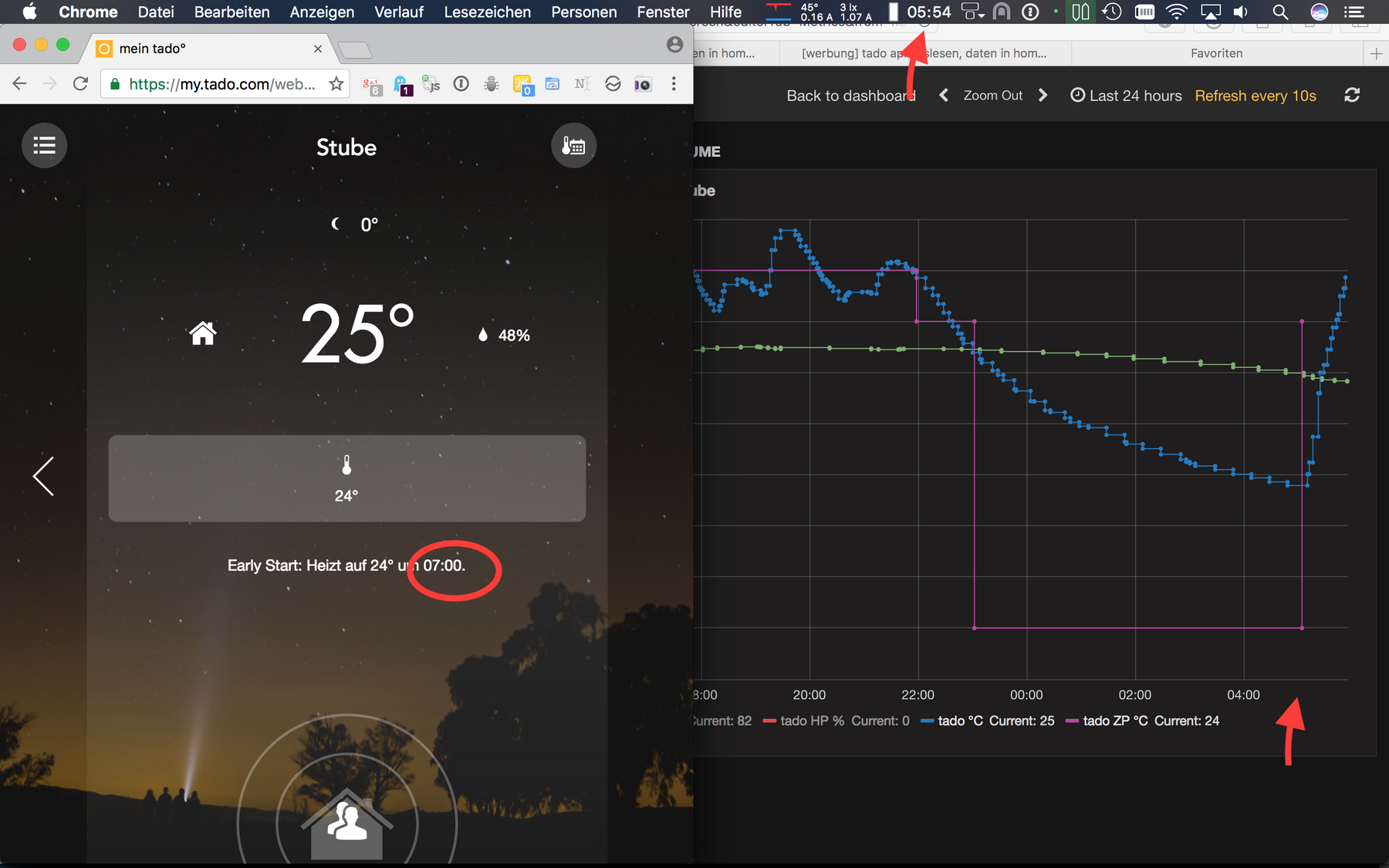Switch to the Favoriten tab
This screenshot has height=868, width=1389.
click(x=1216, y=53)
